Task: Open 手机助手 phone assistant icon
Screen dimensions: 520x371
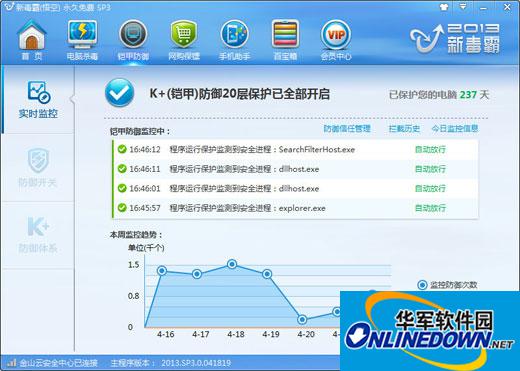Action: (234, 39)
